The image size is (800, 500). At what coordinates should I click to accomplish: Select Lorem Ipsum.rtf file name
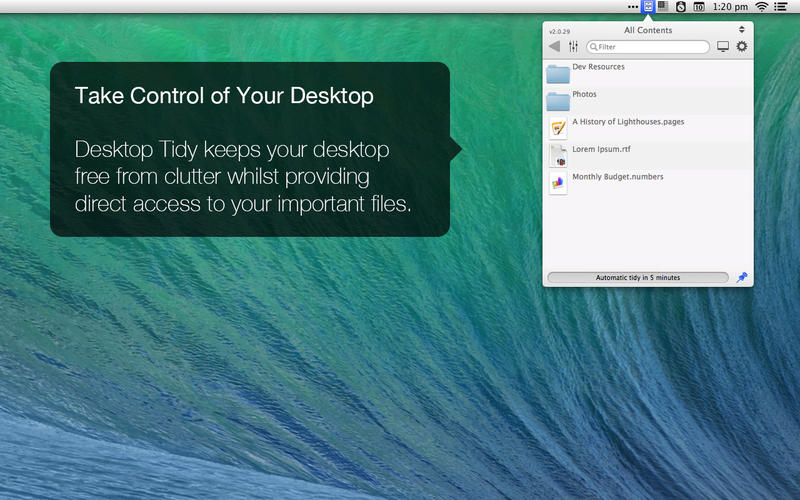click(602, 149)
